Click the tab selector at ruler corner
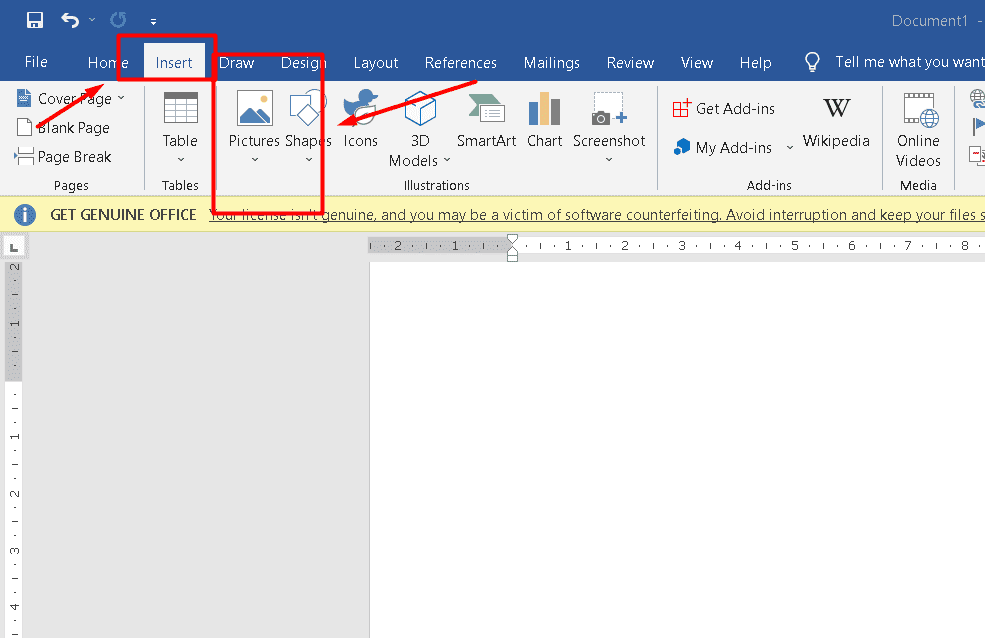985x638 pixels. tap(13, 246)
